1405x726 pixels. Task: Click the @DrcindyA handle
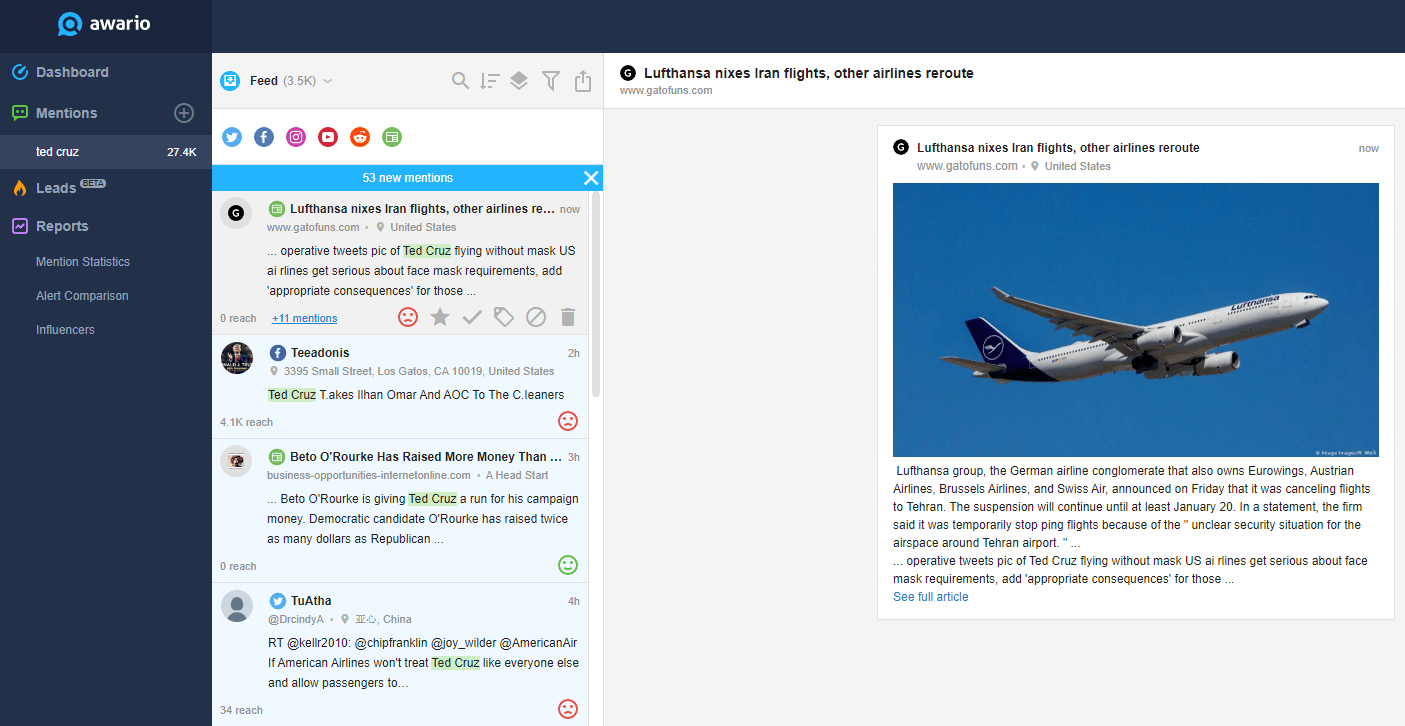pos(296,619)
